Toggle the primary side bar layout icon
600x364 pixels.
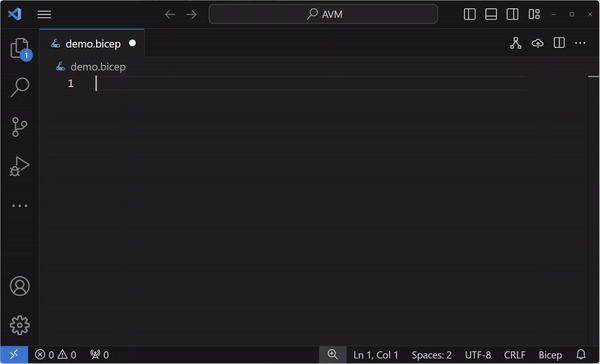tap(470, 14)
